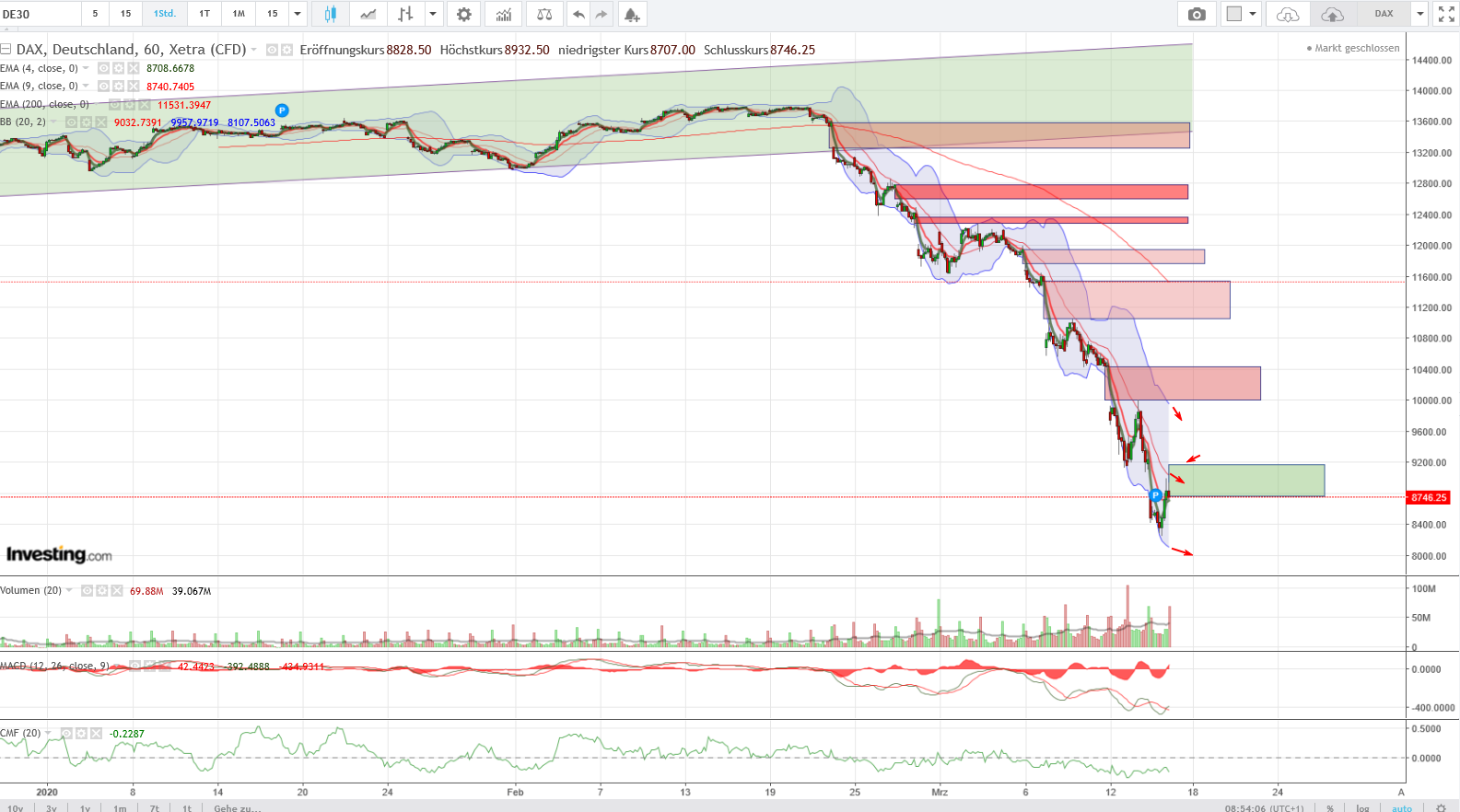The width and height of the screenshot is (1460, 812).
Task: Open the 'Gehe zu...' date picker
Action: (x=238, y=807)
